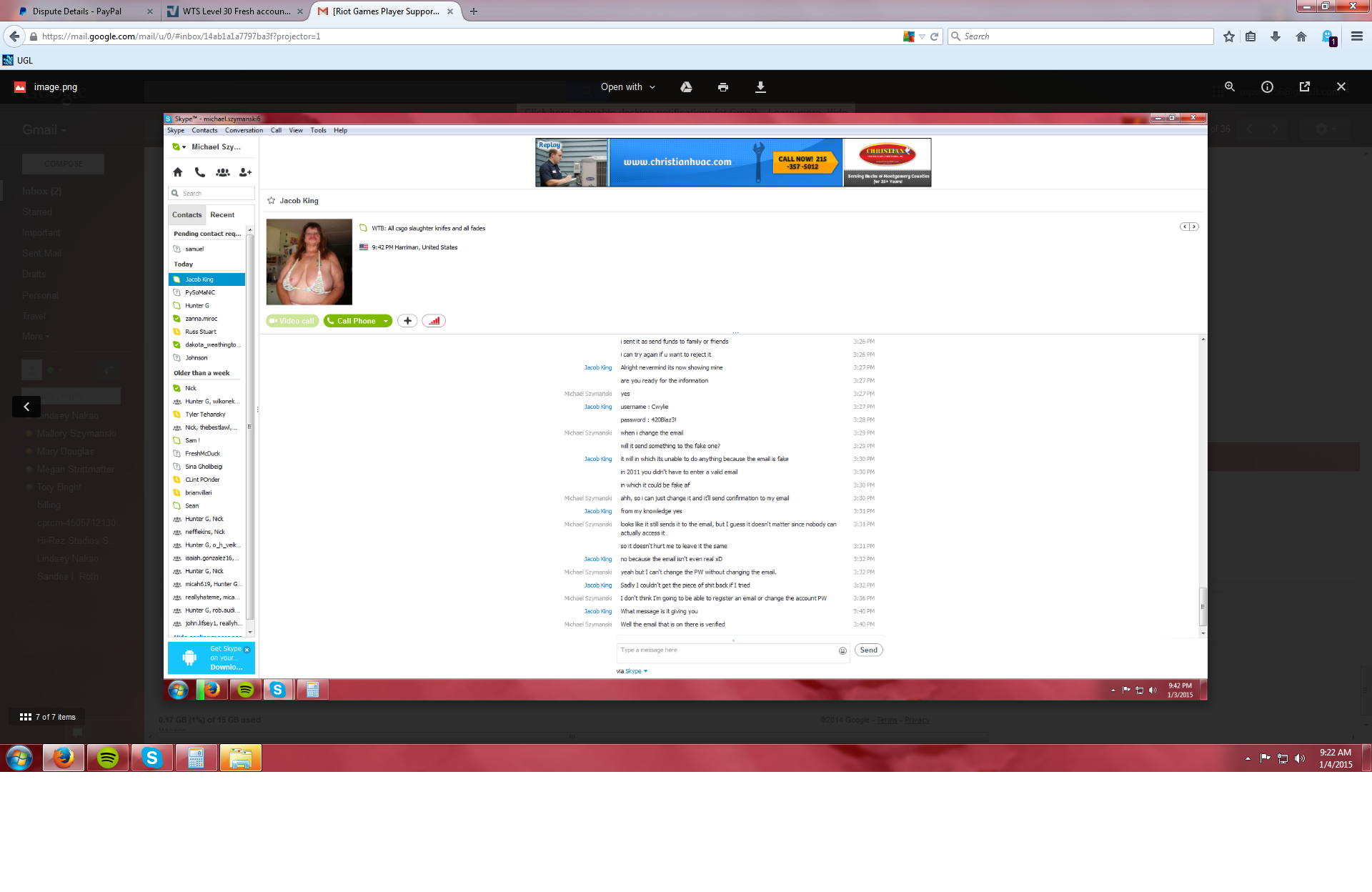
Task: Open the system tray volume control
Action: pyautogui.click(x=1300, y=758)
